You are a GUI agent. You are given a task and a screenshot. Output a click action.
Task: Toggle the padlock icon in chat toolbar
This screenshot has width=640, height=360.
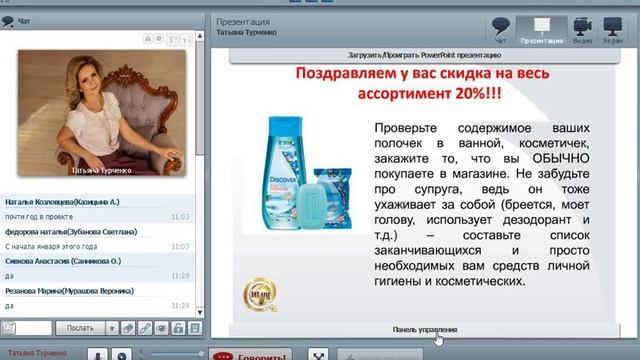coord(178,328)
